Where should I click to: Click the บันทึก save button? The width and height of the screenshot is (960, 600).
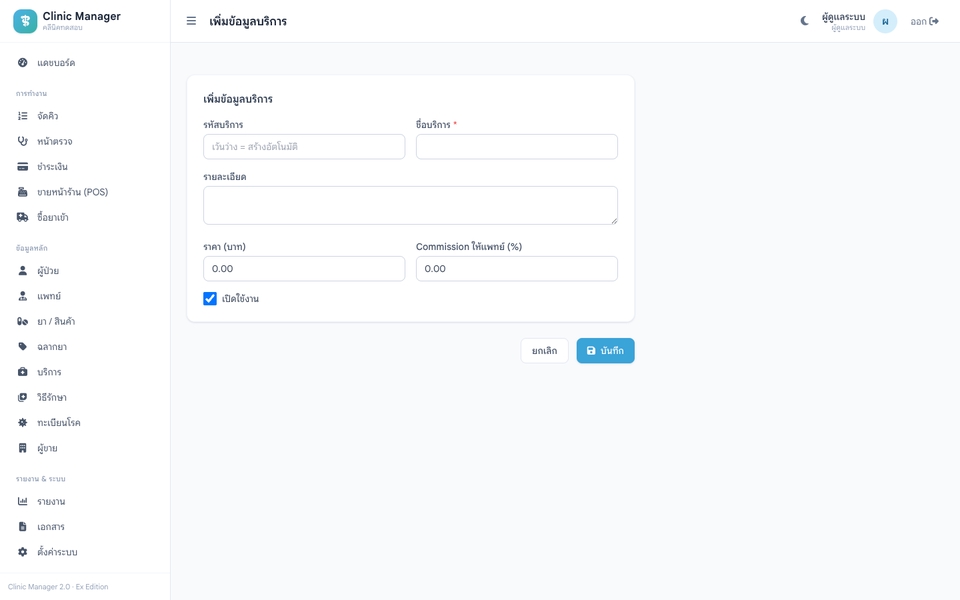coord(606,350)
